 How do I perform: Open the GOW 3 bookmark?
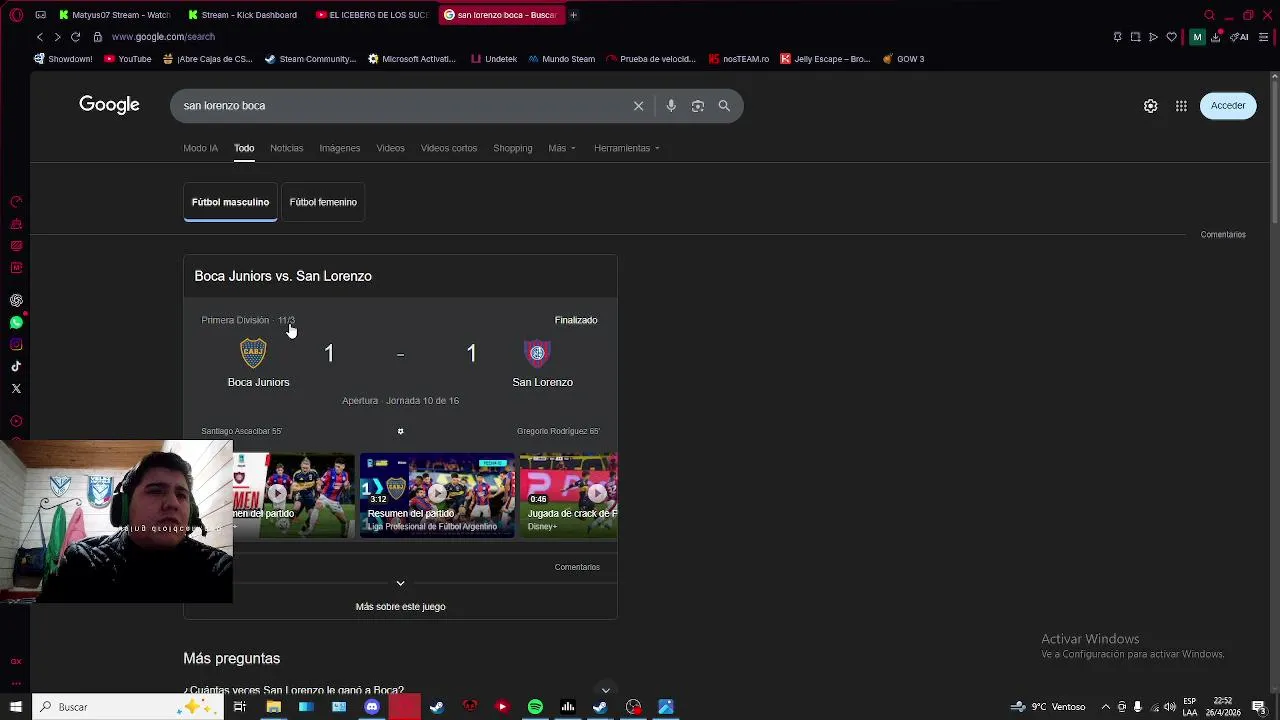tap(904, 59)
